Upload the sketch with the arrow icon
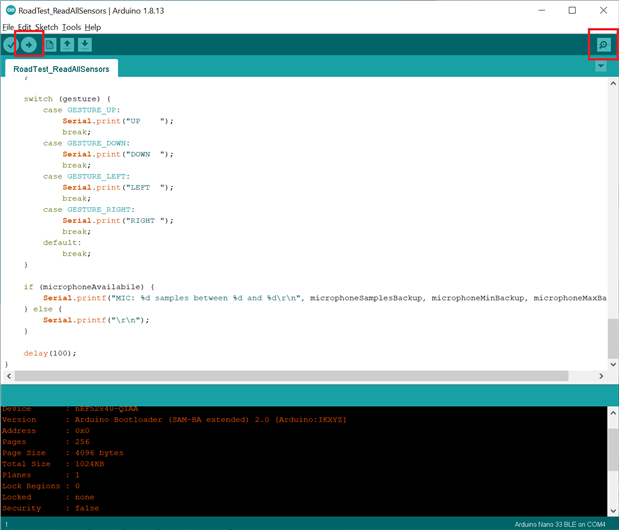Image resolution: width=619 pixels, height=530 pixels. 29,45
